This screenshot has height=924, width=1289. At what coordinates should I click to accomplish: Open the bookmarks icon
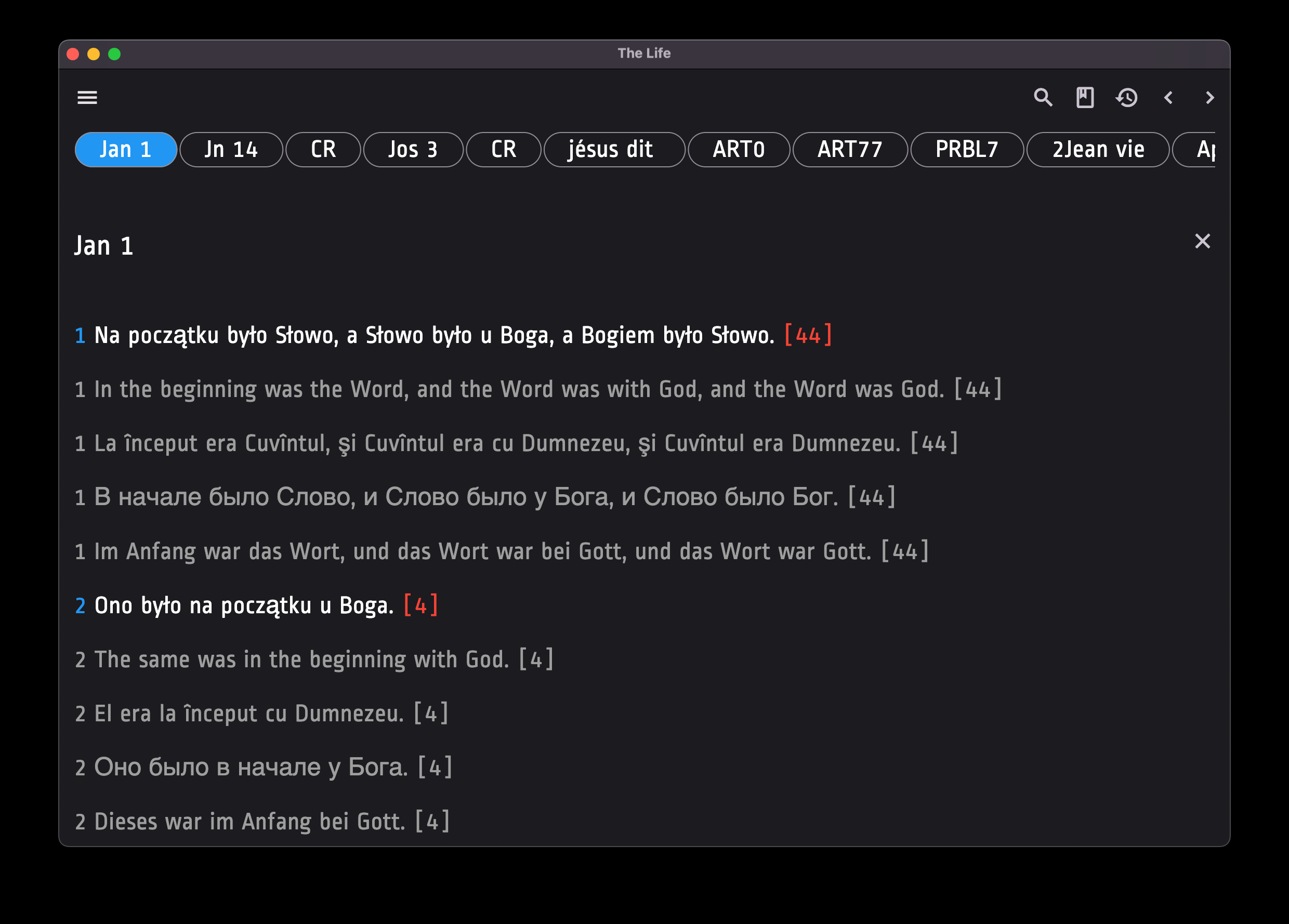coord(1084,98)
